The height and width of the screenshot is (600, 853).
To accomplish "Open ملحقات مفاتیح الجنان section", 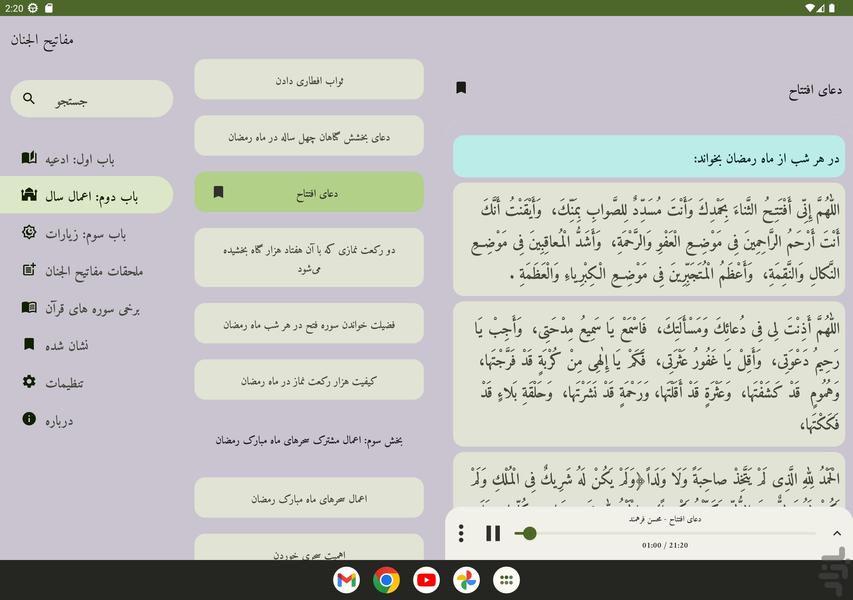I will [86, 270].
